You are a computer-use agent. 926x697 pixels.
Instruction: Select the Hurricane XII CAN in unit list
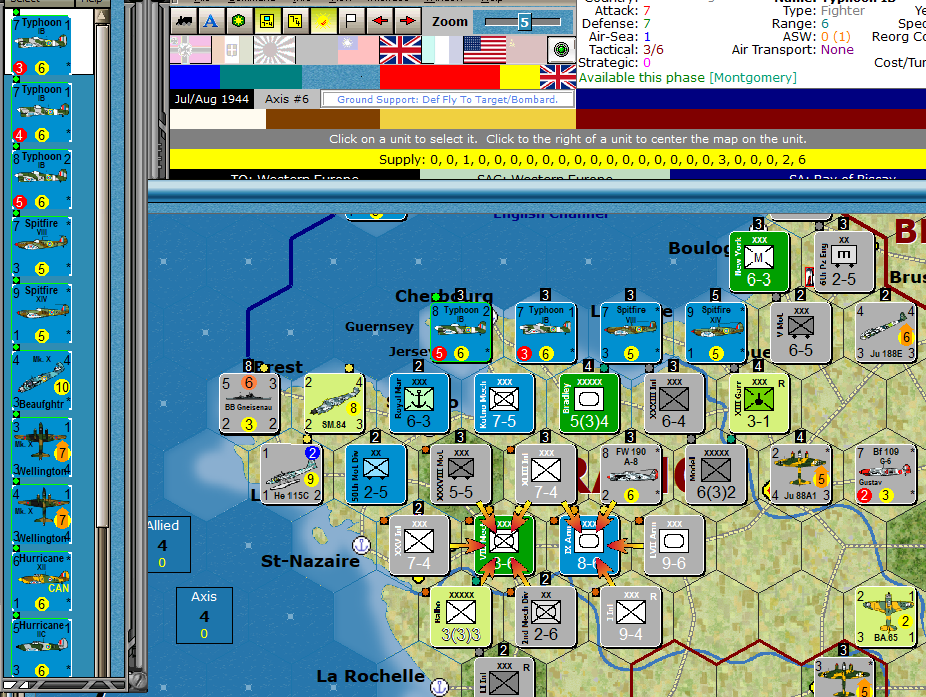tap(41, 582)
